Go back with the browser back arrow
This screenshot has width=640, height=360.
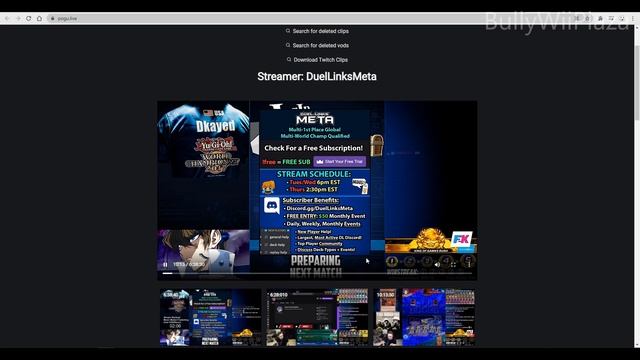tap(7, 18)
